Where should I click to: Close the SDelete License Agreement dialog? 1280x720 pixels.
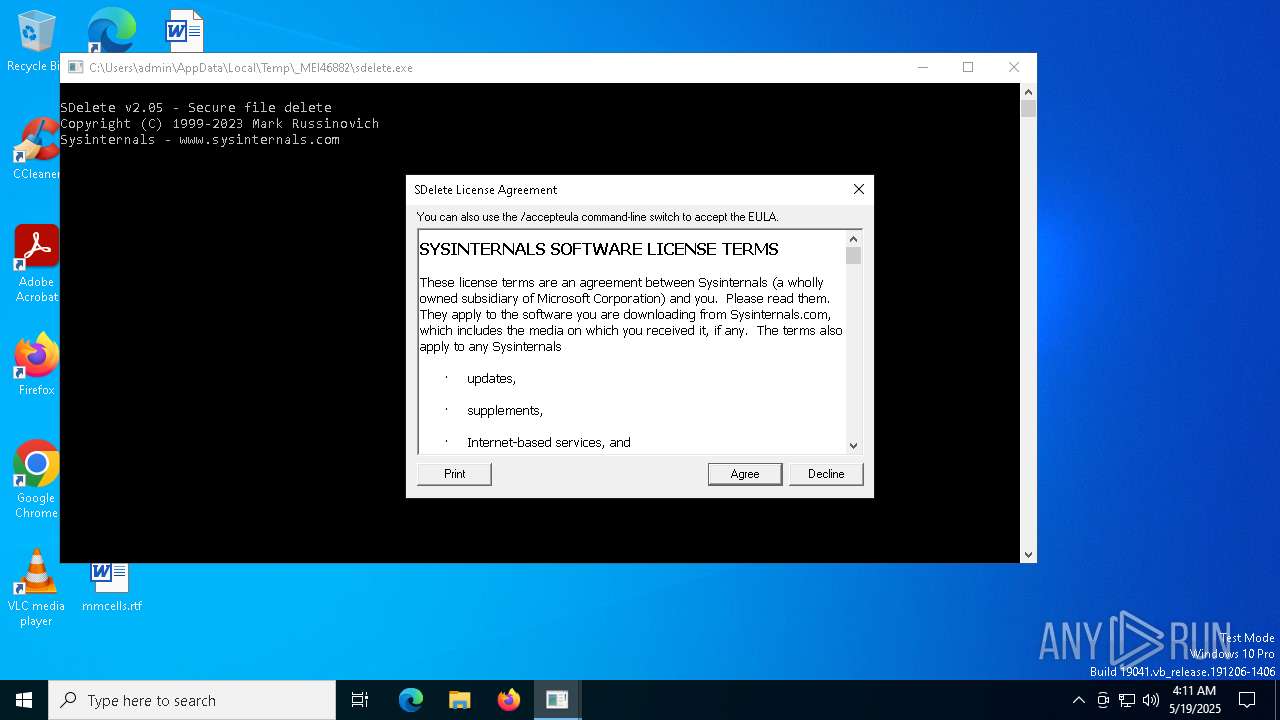(x=858, y=190)
